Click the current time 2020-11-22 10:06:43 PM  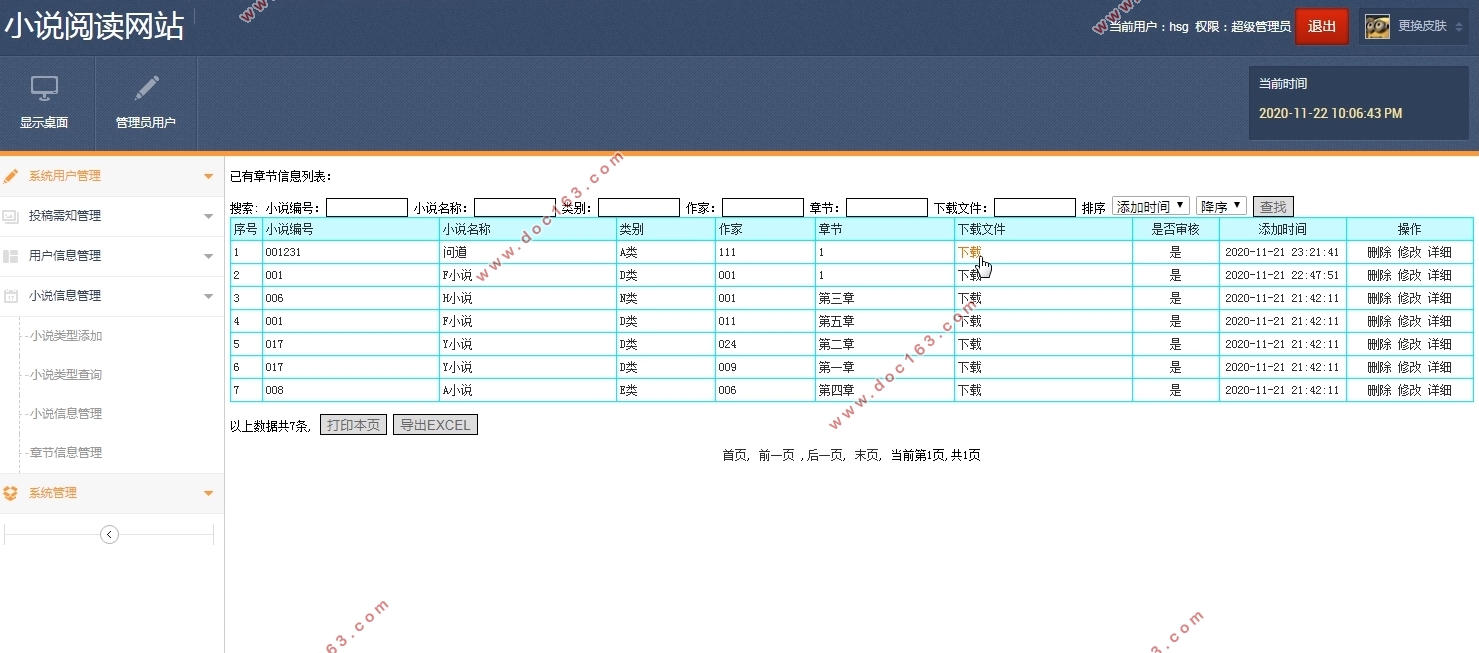tap(1330, 113)
